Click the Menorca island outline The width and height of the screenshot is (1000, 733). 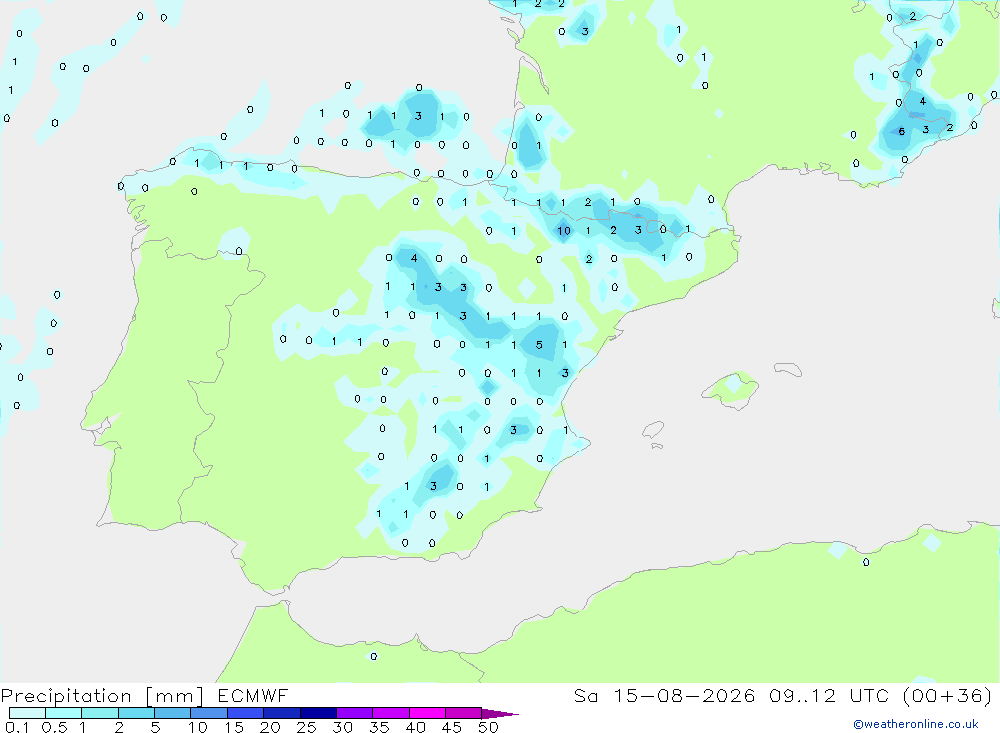click(788, 369)
